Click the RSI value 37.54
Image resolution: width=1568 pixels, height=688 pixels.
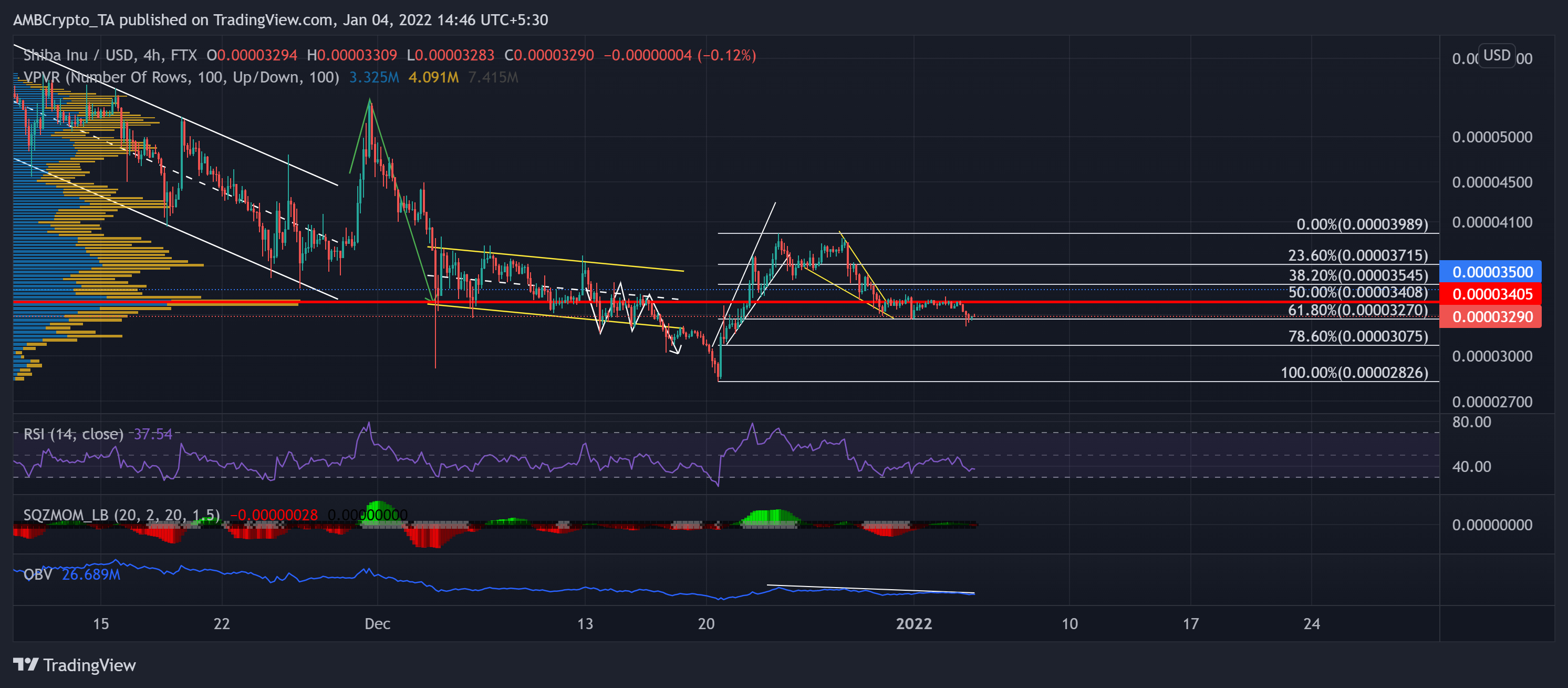pyautogui.click(x=153, y=434)
